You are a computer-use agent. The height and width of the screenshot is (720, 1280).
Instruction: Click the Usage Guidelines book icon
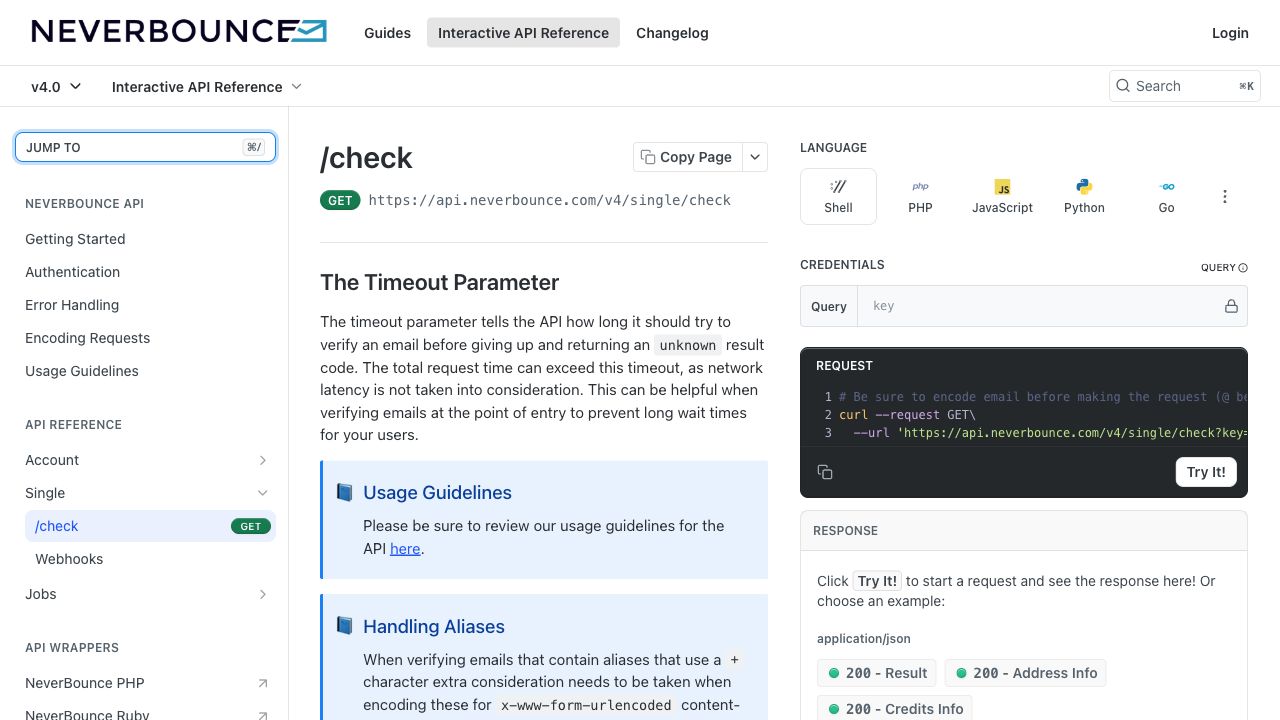(345, 492)
